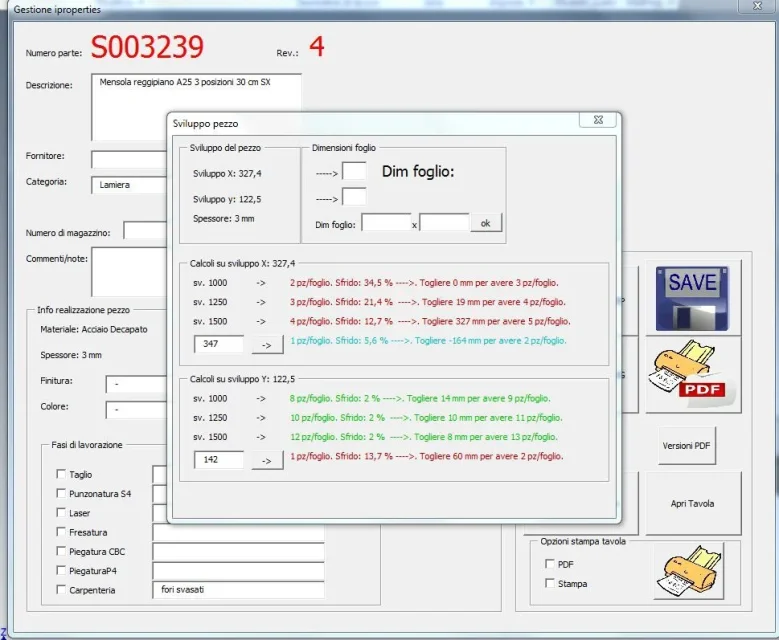Open the Versioni PDF button

click(687, 446)
